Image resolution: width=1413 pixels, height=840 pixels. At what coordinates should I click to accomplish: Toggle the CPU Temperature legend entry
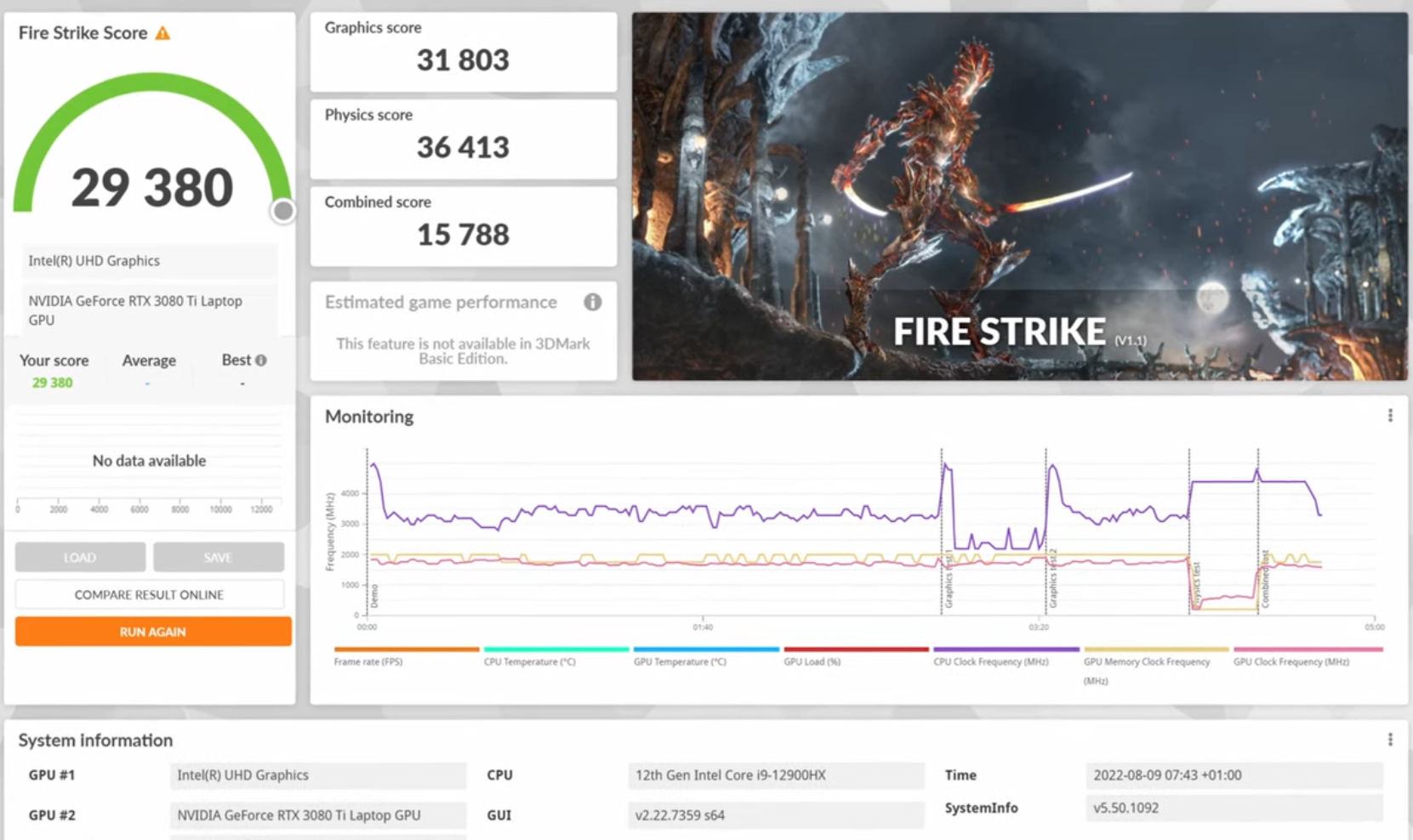[556, 656]
